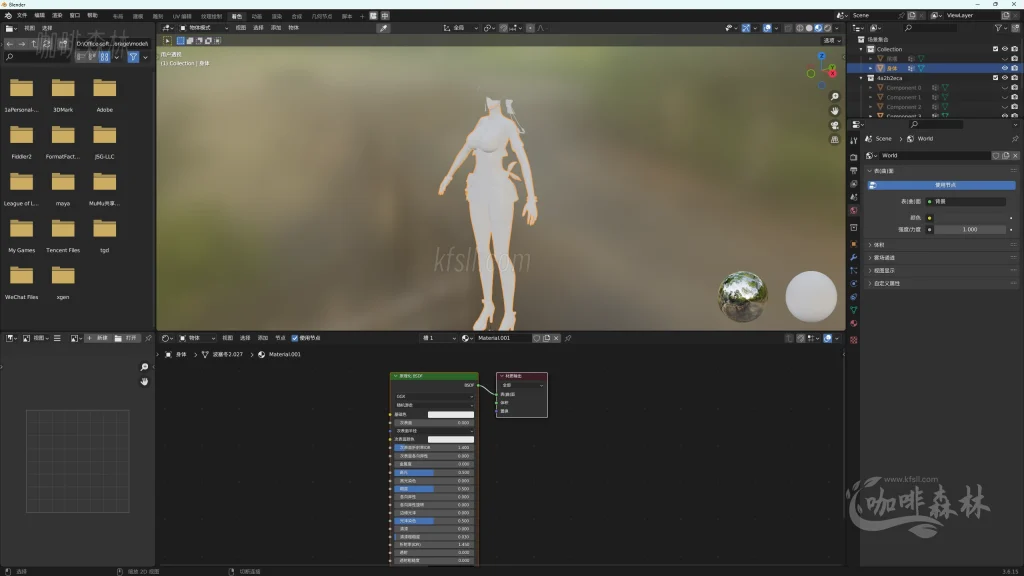Open the render properties tab icon
This screenshot has height=576, width=1024.
point(854,157)
